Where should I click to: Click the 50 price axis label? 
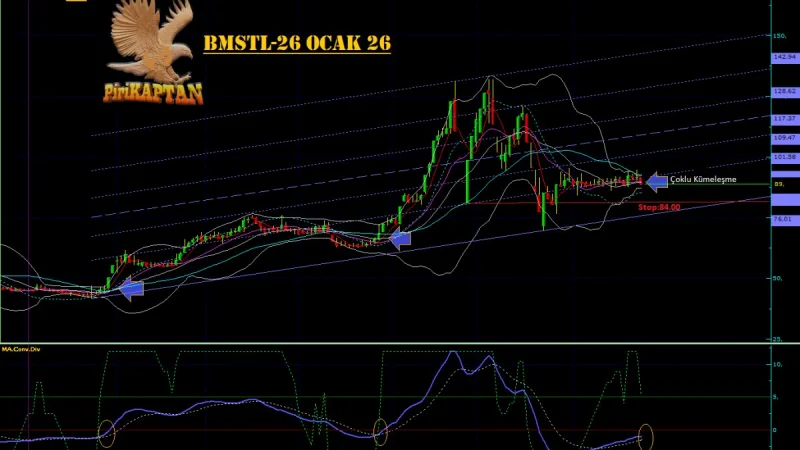778,279
